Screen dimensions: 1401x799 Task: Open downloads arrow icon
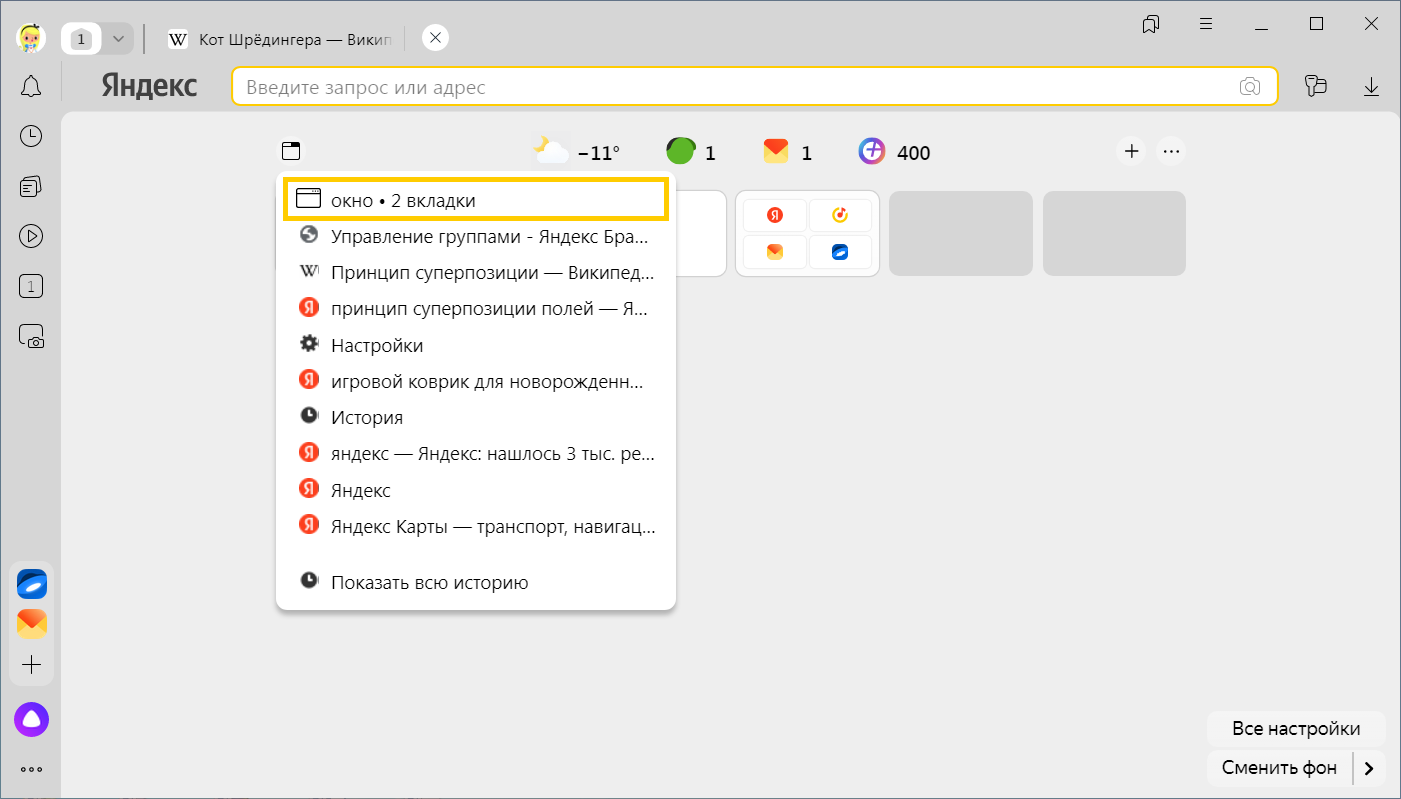point(1372,87)
